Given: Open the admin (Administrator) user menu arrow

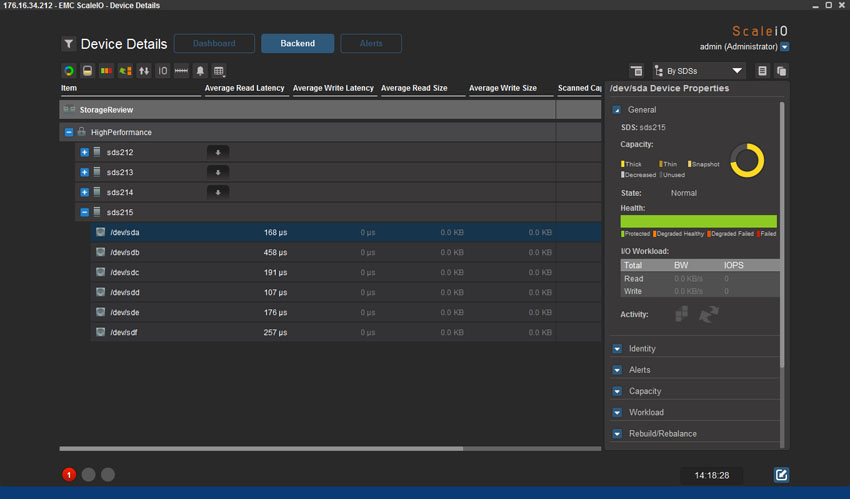Looking at the screenshot, I should [x=784, y=47].
